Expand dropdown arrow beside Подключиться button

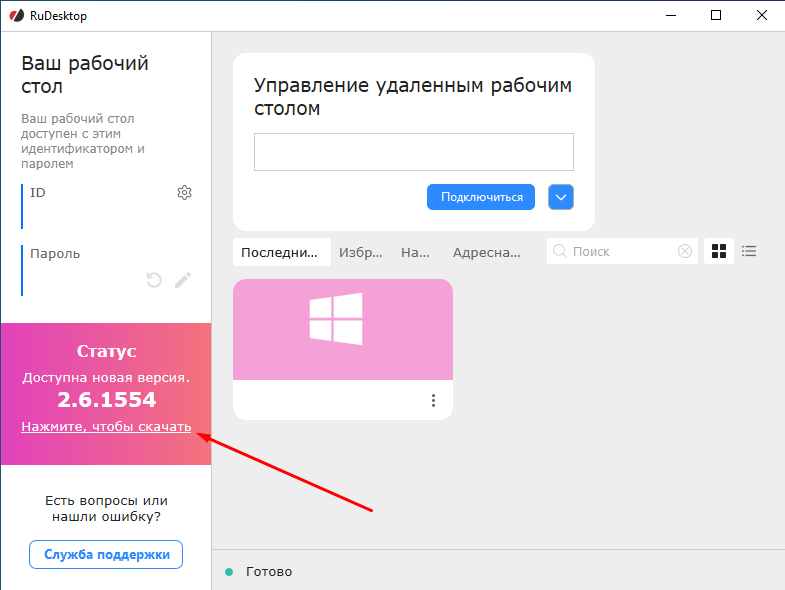pyautogui.click(x=561, y=197)
